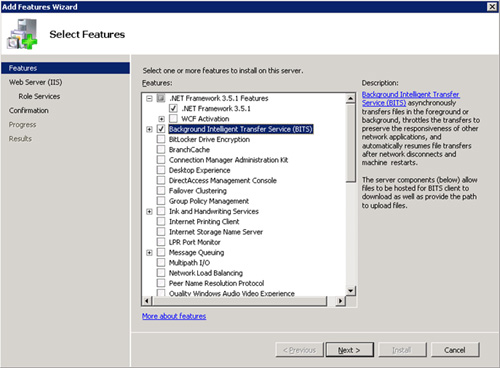The width and height of the screenshot is (500, 368).
Task: Check Connection Manager Administration Kit
Action: coord(161,160)
